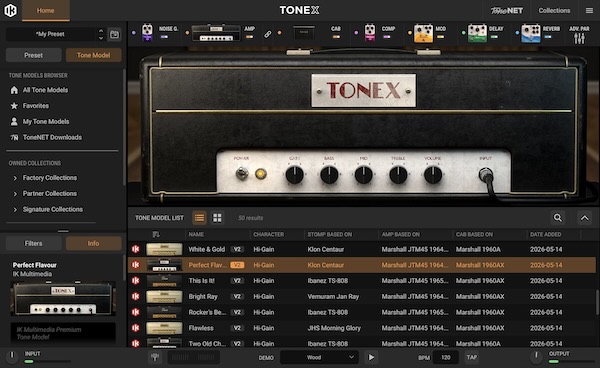Click IK badge on Flawless row

(x=135, y=328)
